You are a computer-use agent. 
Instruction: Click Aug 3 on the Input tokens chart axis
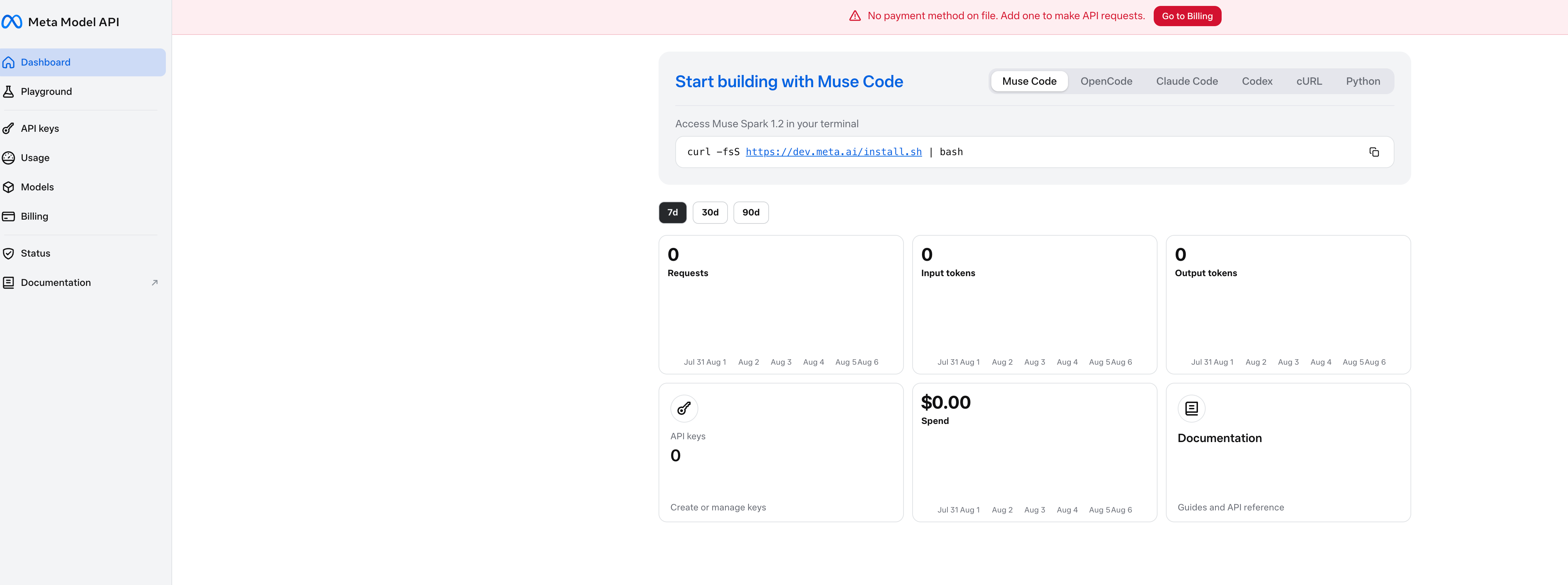1034,362
